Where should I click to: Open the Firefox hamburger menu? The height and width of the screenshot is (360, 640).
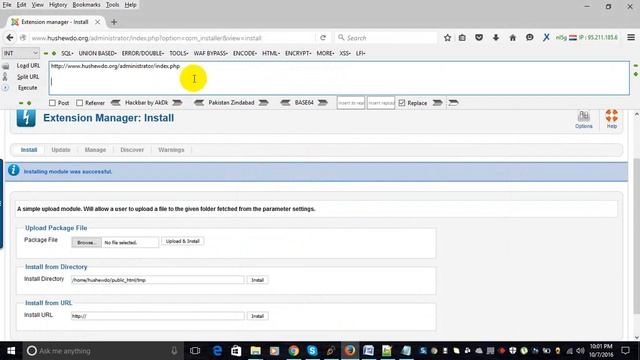(x=631, y=38)
